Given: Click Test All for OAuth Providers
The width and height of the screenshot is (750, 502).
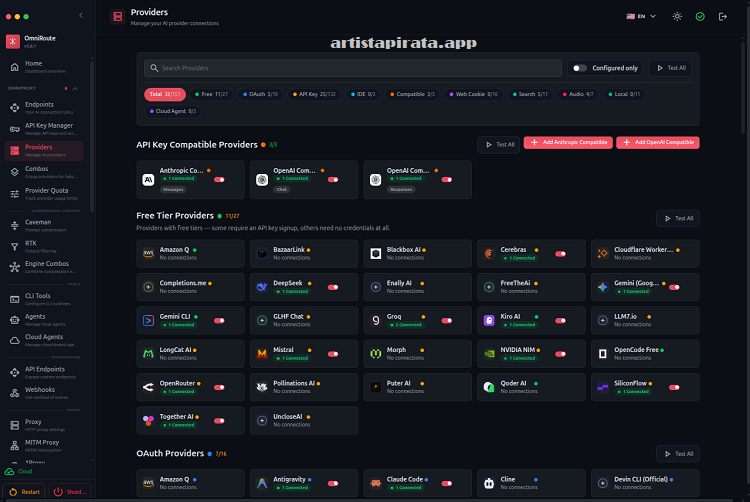Looking at the screenshot, I should tap(678, 454).
